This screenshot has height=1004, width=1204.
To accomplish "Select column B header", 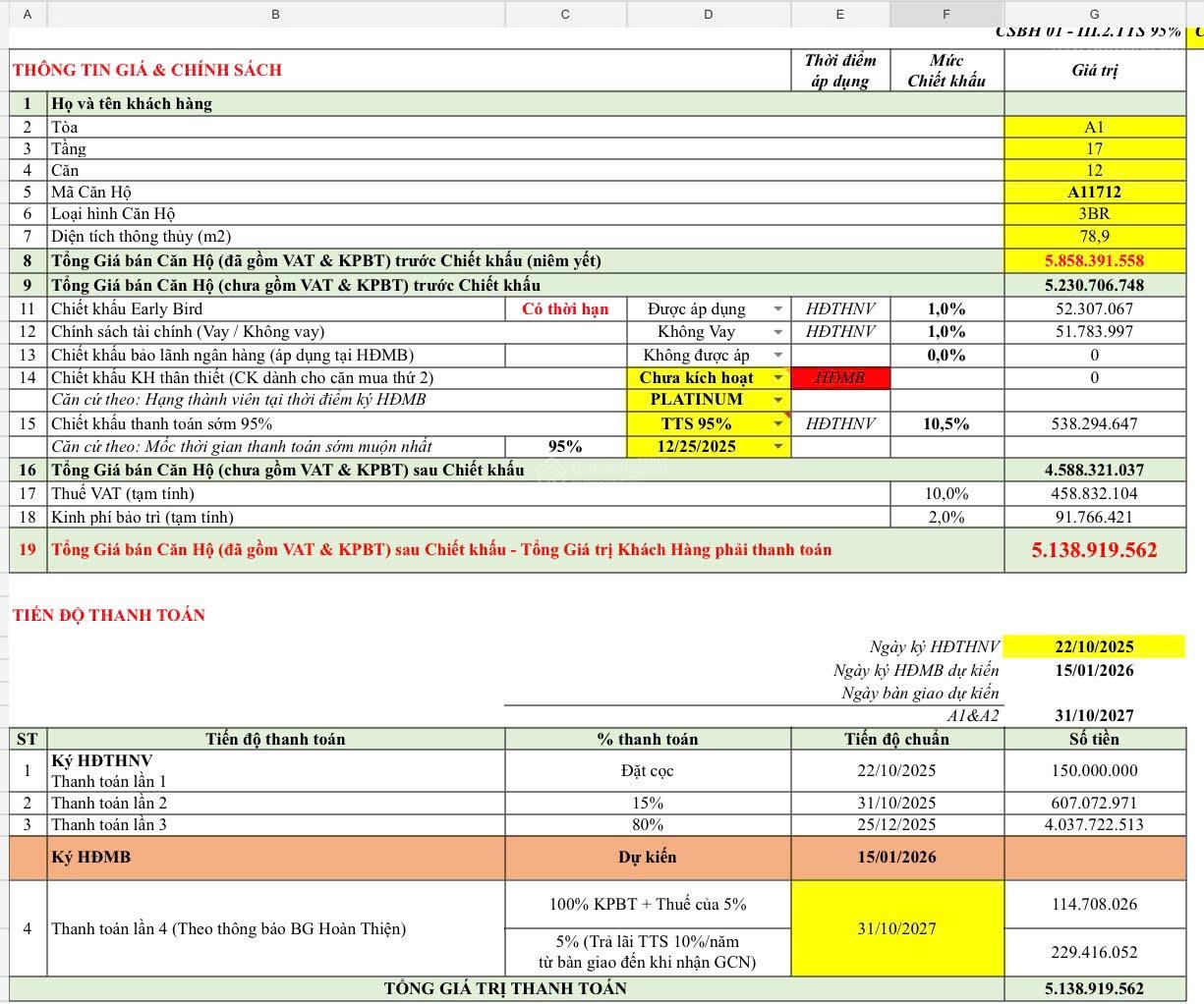I will [275, 14].
